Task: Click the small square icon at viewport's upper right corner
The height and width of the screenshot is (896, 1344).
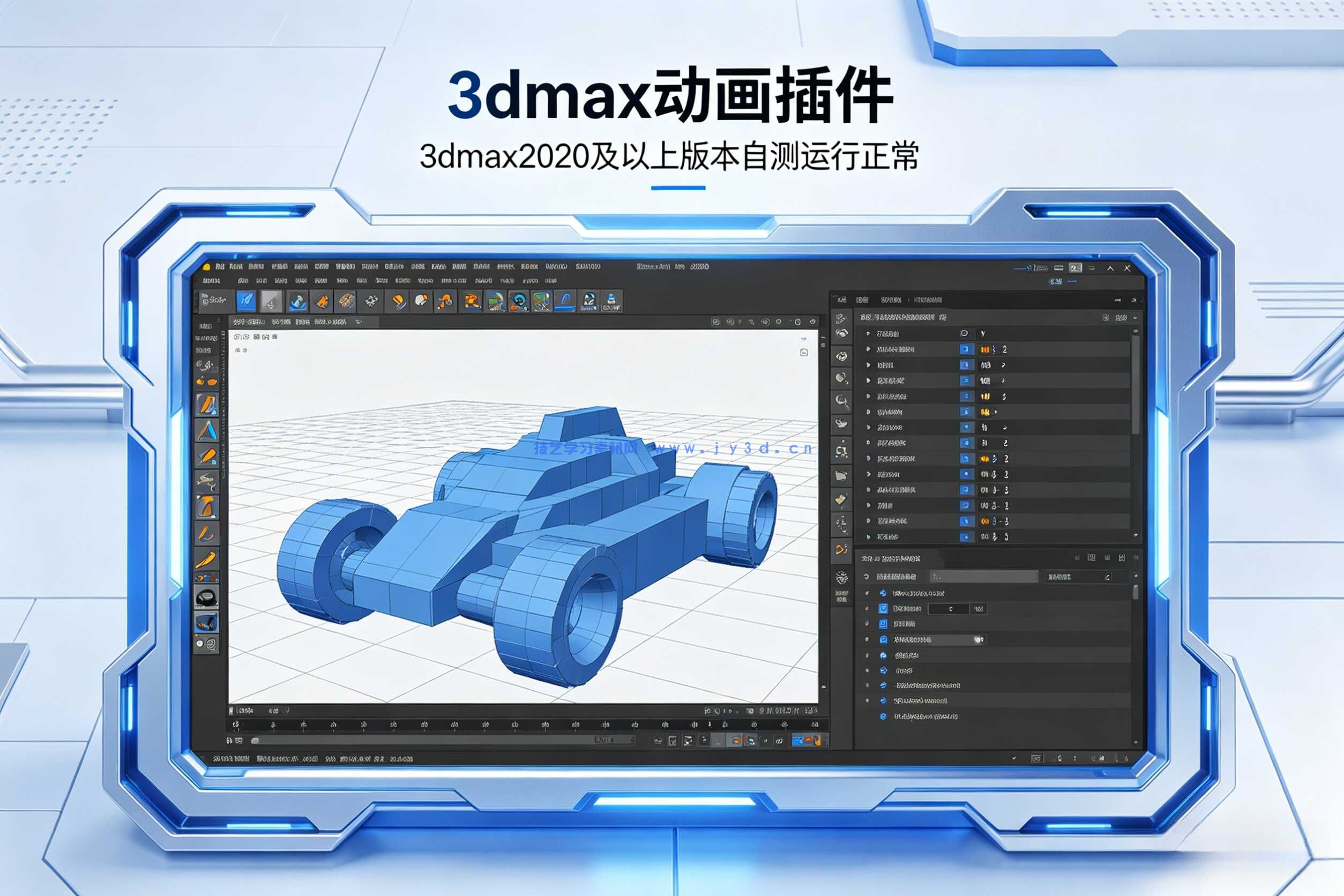Action: tap(804, 353)
